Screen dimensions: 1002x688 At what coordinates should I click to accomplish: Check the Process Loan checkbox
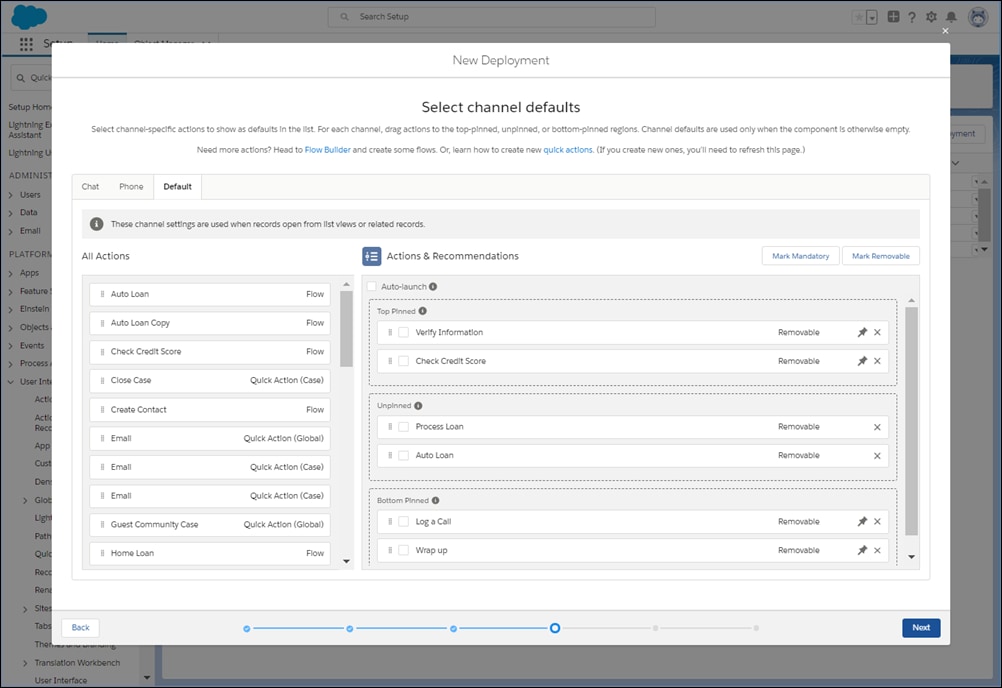coord(403,427)
